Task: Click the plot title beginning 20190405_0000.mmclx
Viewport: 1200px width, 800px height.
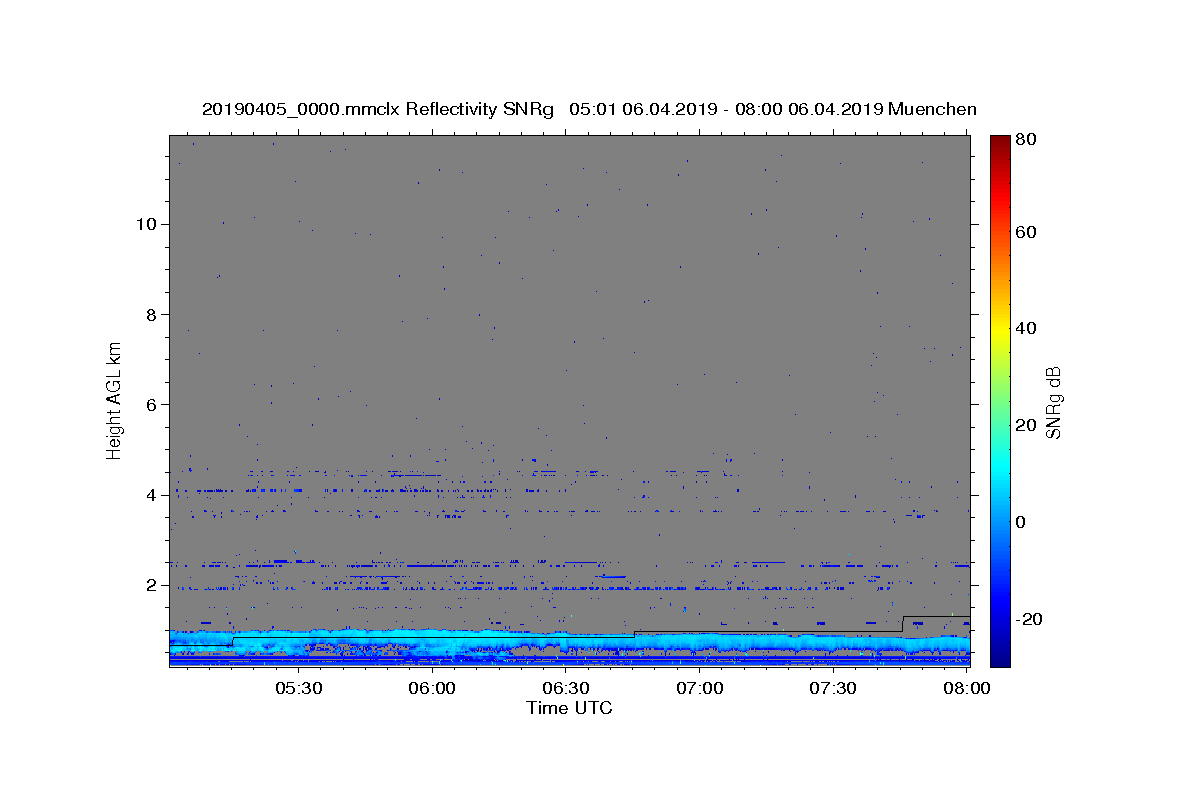Action: pyautogui.click(x=589, y=109)
